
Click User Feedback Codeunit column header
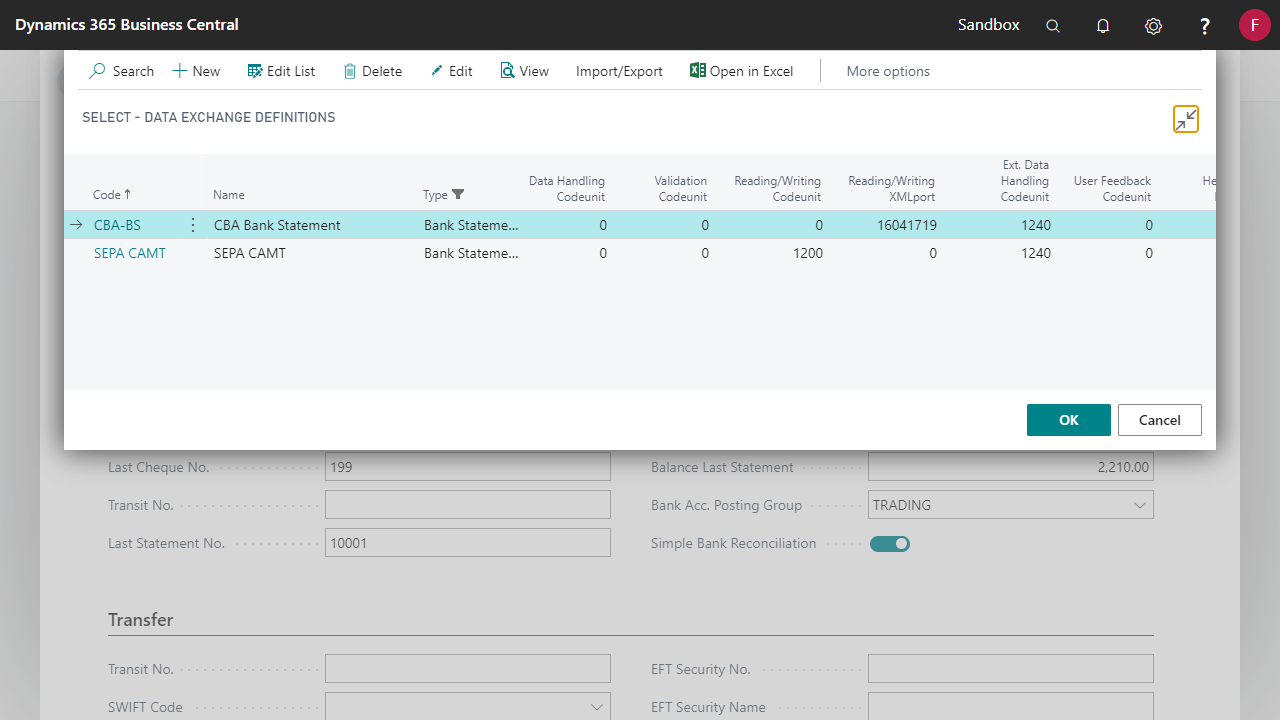[1112, 189]
